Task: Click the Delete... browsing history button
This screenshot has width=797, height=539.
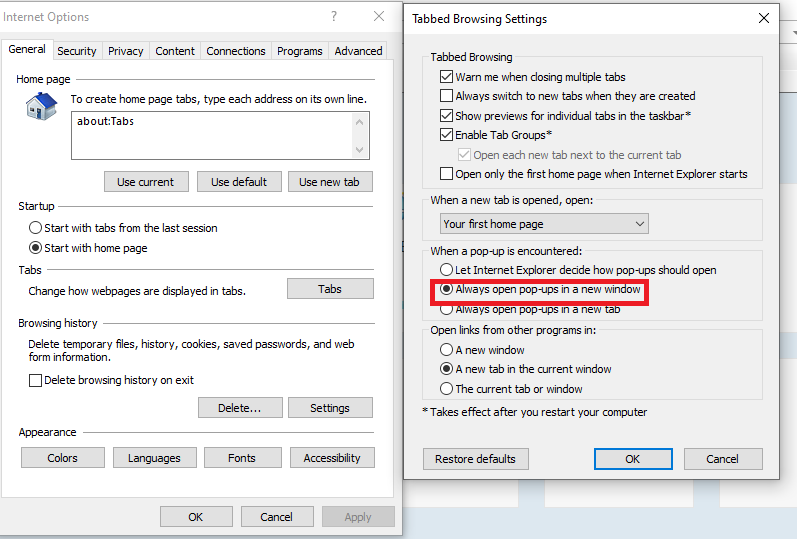Action: click(x=240, y=408)
